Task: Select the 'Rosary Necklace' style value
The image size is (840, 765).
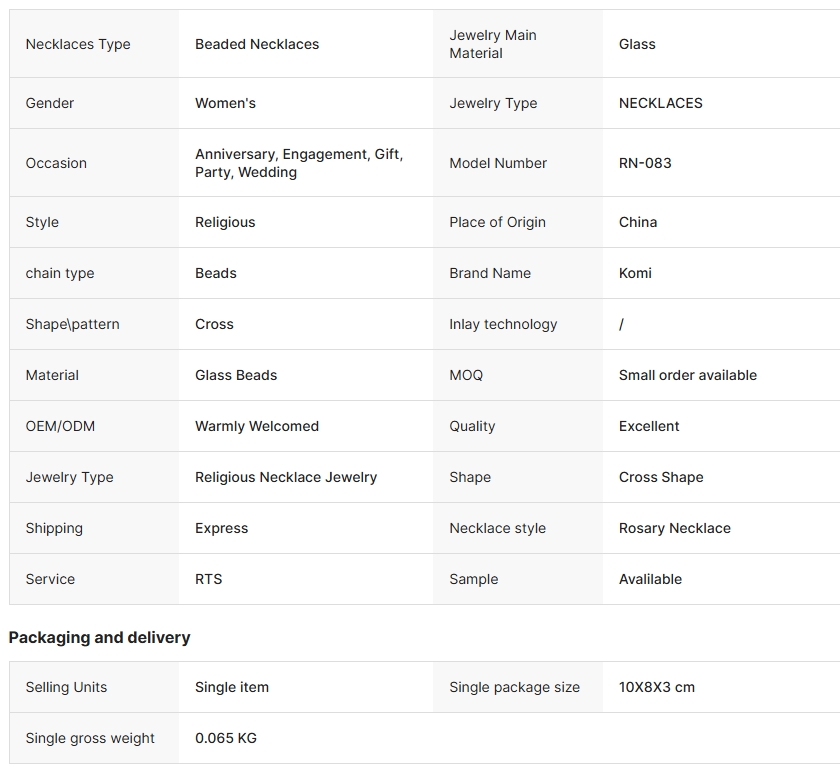Action: (x=674, y=528)
